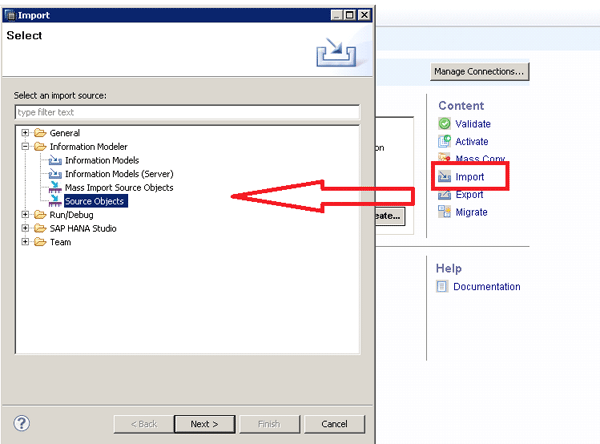This screenshot has width=600, height=444.
Task: Select Information Models tree item
Action: [102, 160]
